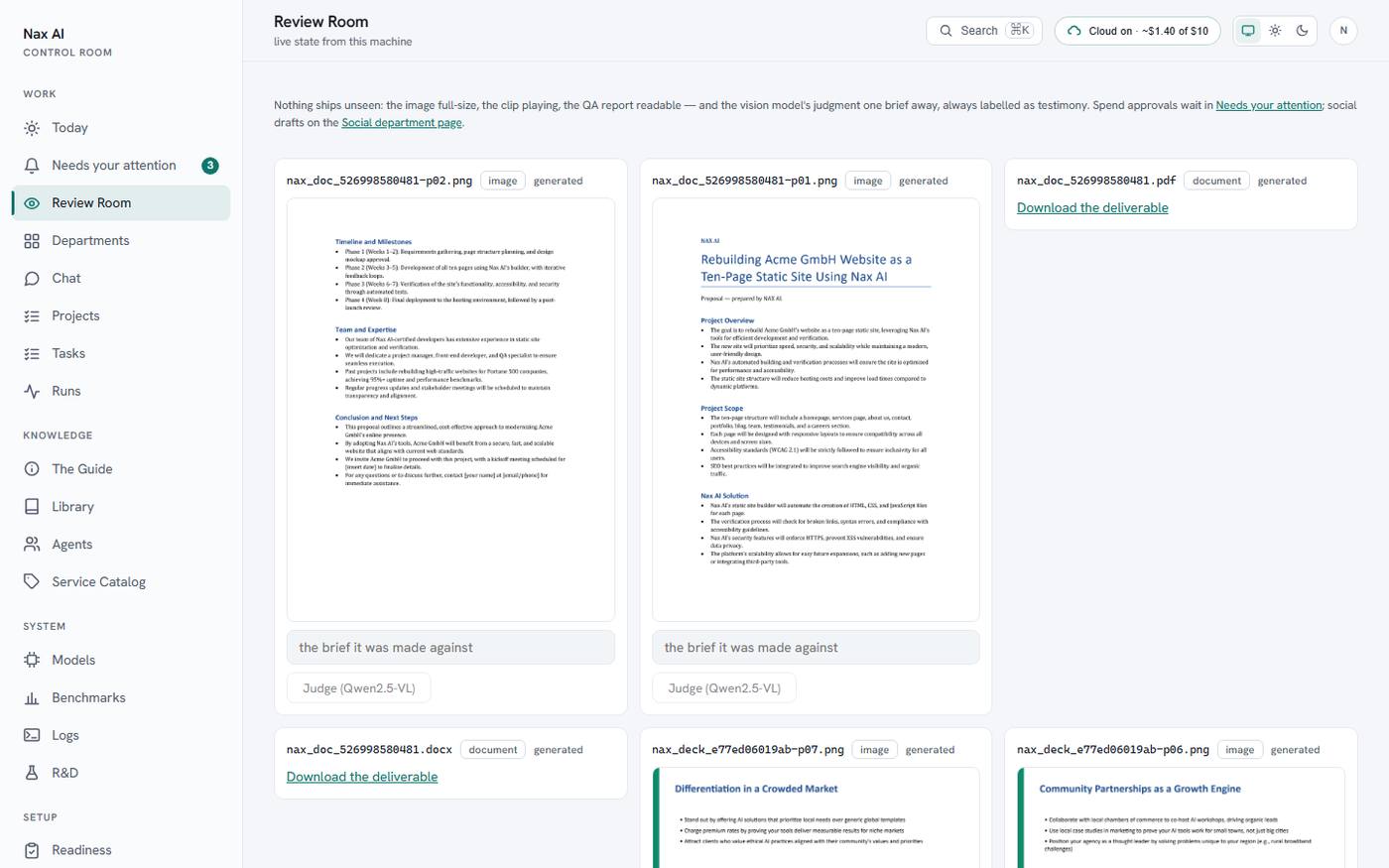Focus the brief field under the p01 image

point(816,648)
